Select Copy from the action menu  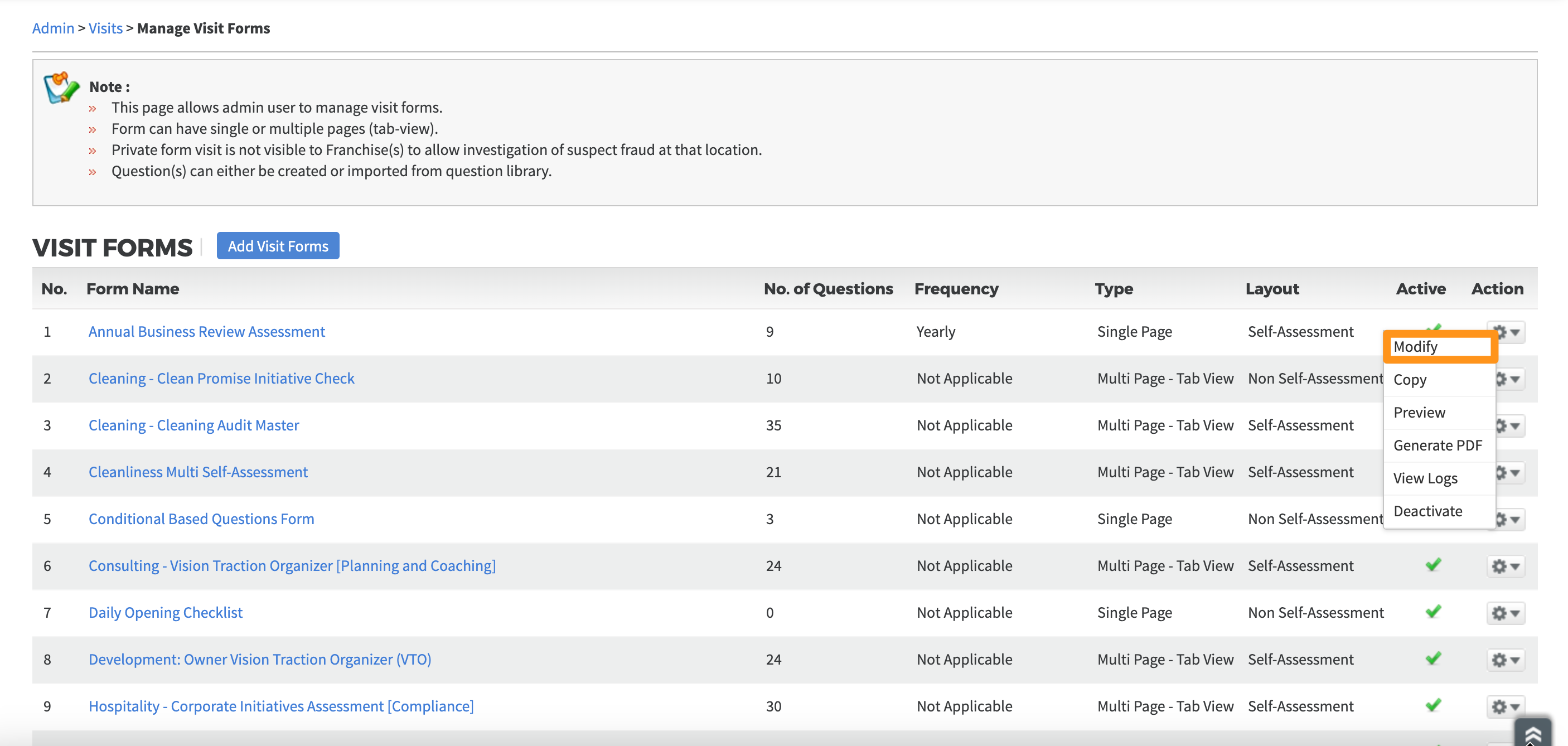point(1440,380)
